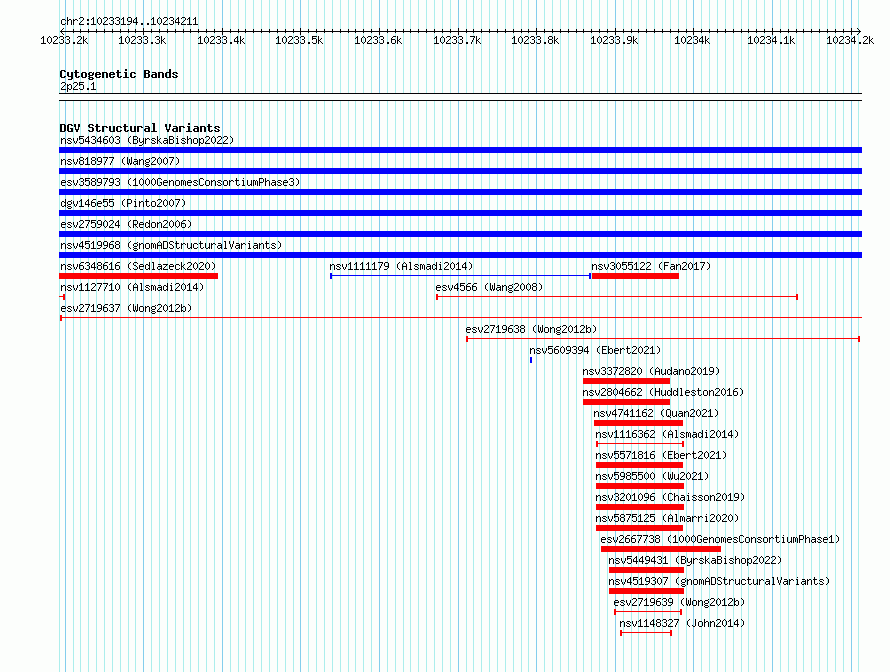The image size is (890, 672).
Task: Open nsv4519968 (gnomADStructuralVariants) entry
Action: (x=171, y=245)
